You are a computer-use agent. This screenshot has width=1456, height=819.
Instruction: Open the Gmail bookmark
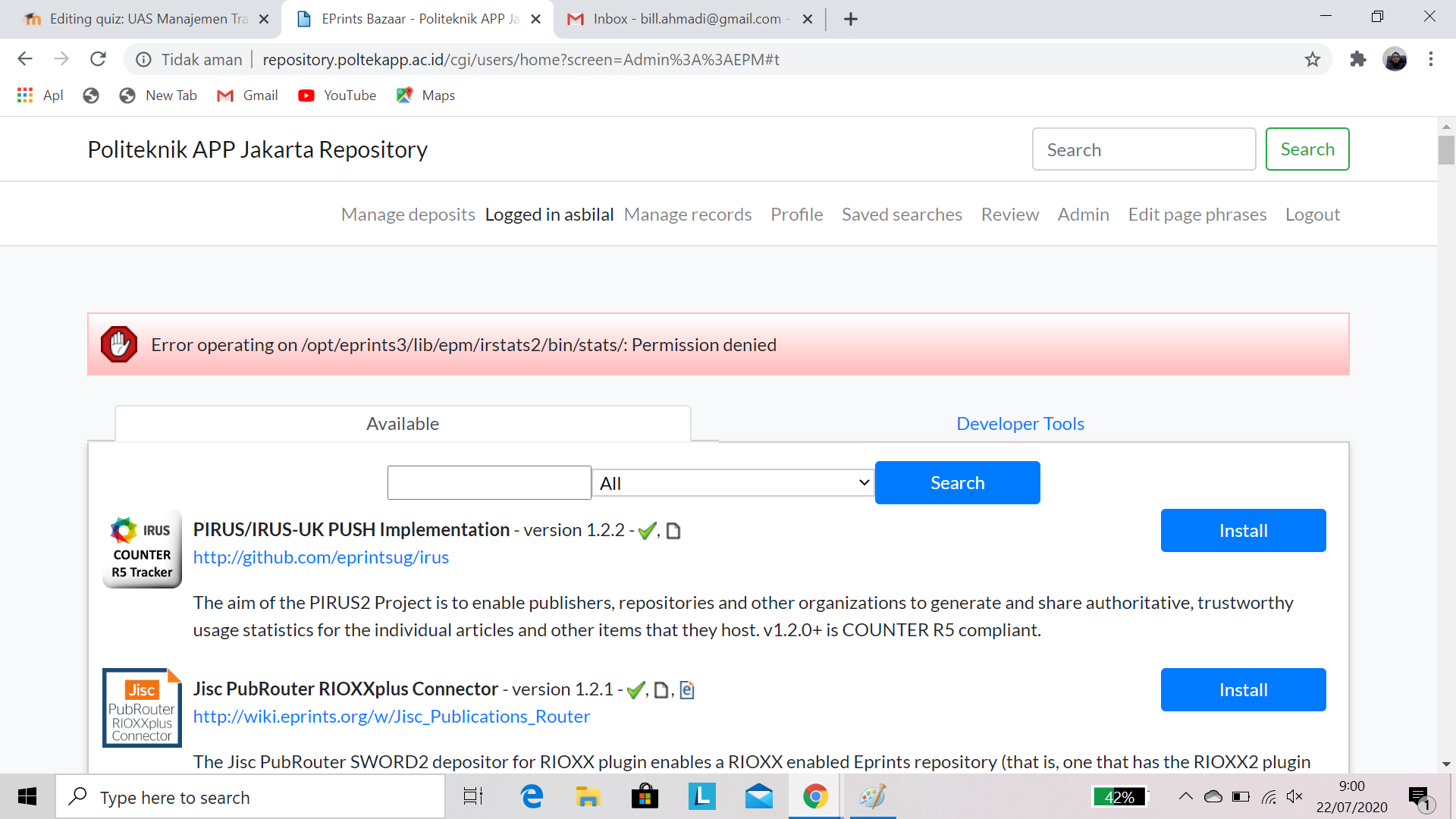pos(247,96)
